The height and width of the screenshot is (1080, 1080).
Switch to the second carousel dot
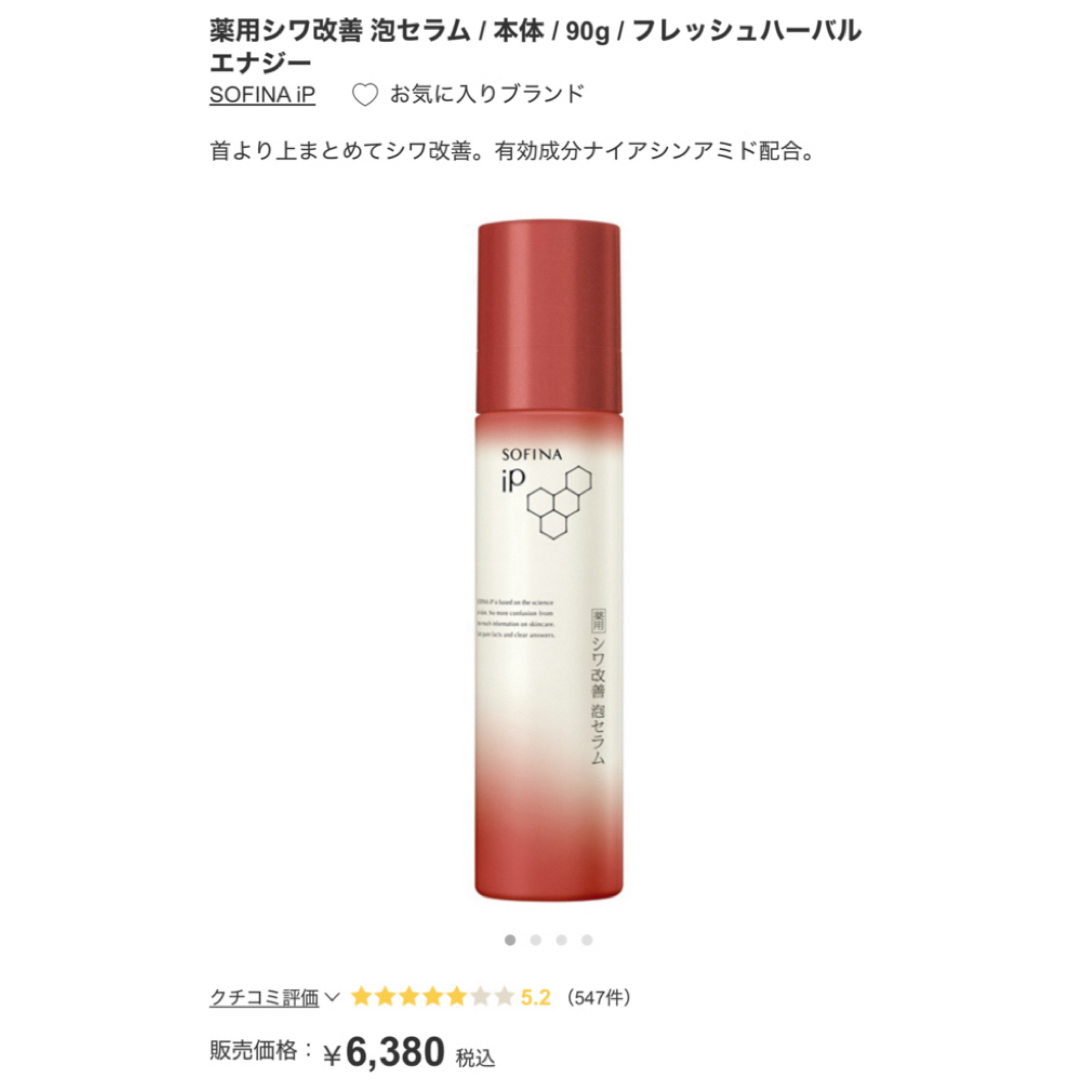536,940
